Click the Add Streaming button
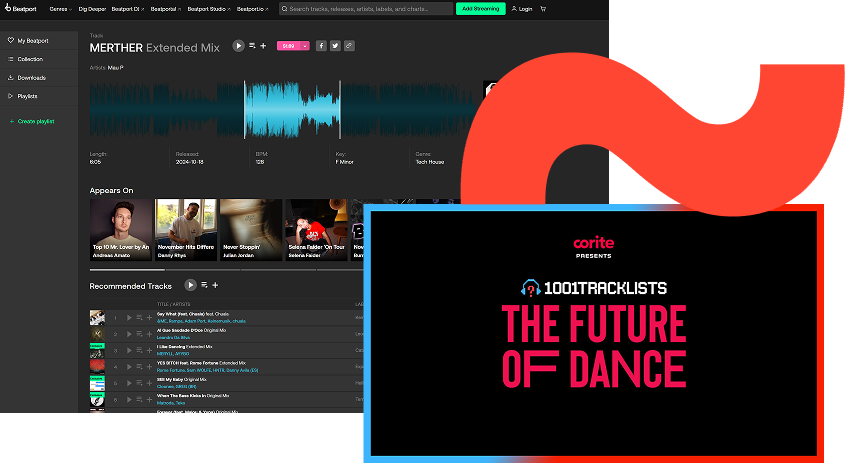Screen dimensions: 845x463 [x=481, y=9]
